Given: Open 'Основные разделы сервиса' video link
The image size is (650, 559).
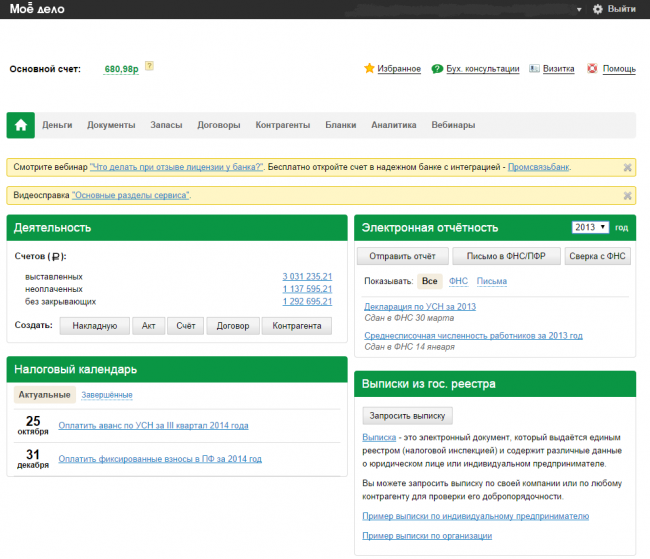Looking at the screenshot, I should (x=131, y=195).
